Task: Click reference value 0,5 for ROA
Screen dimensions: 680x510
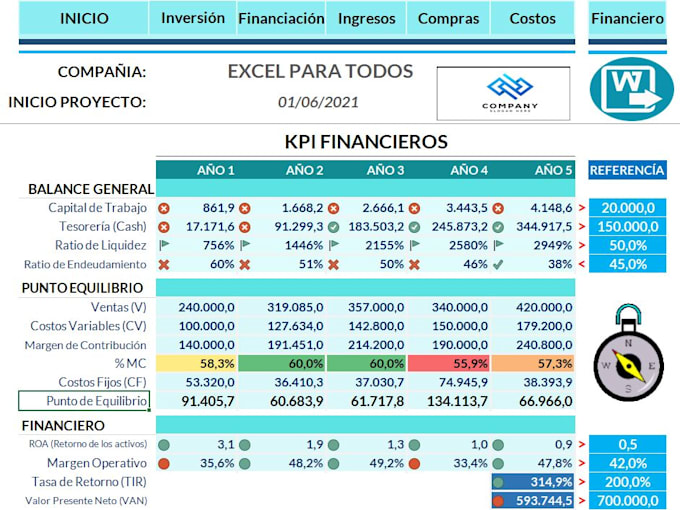Action: [x=627, y=445]
